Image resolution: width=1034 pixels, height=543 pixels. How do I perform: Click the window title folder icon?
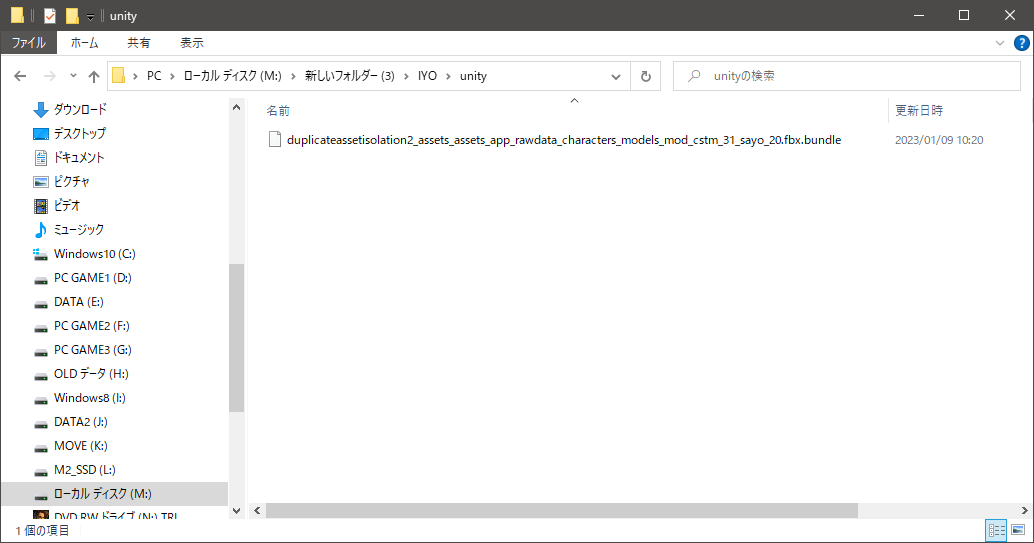tap(18, 15)
